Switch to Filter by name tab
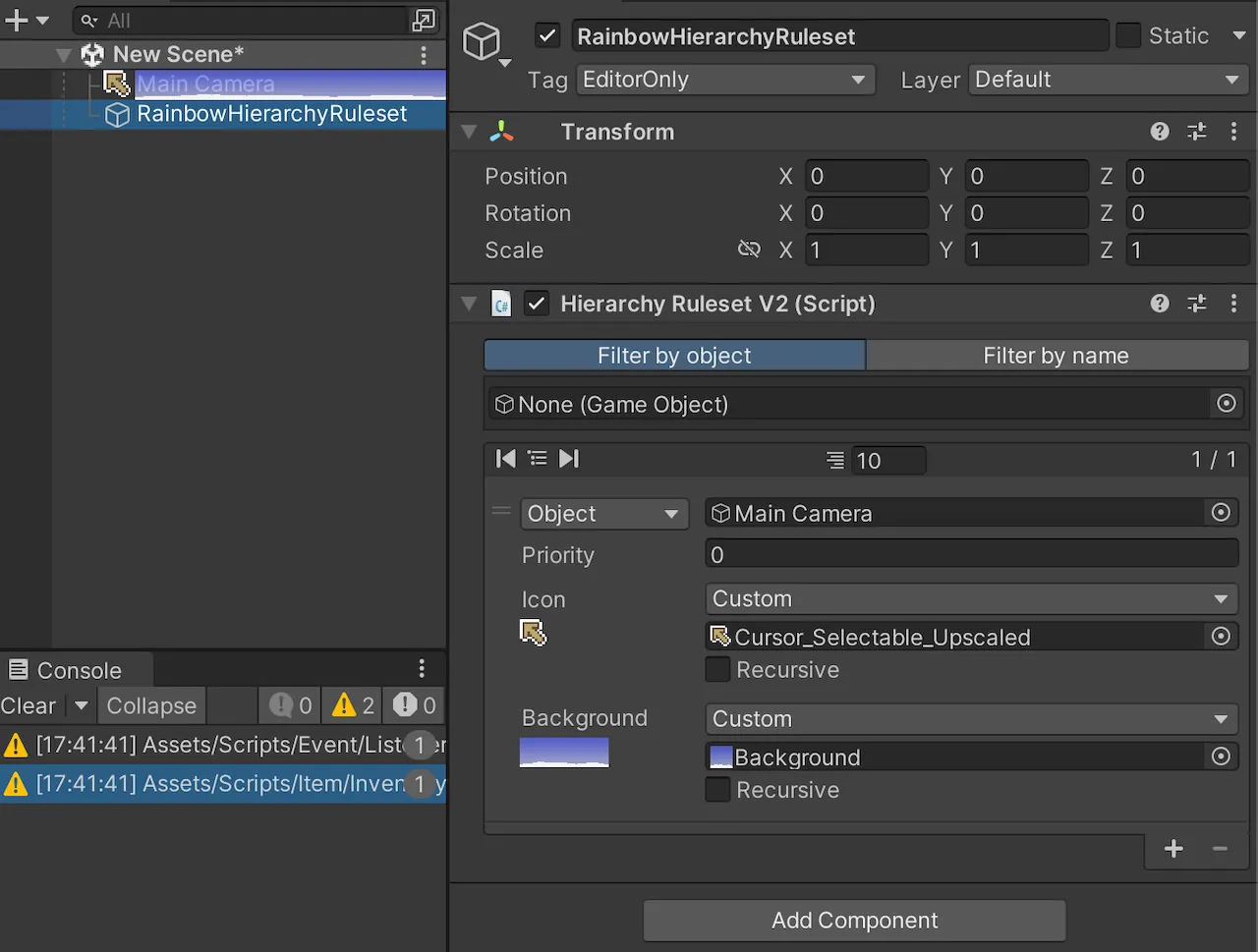The image size is (1258, 952). pos(1057,356)
